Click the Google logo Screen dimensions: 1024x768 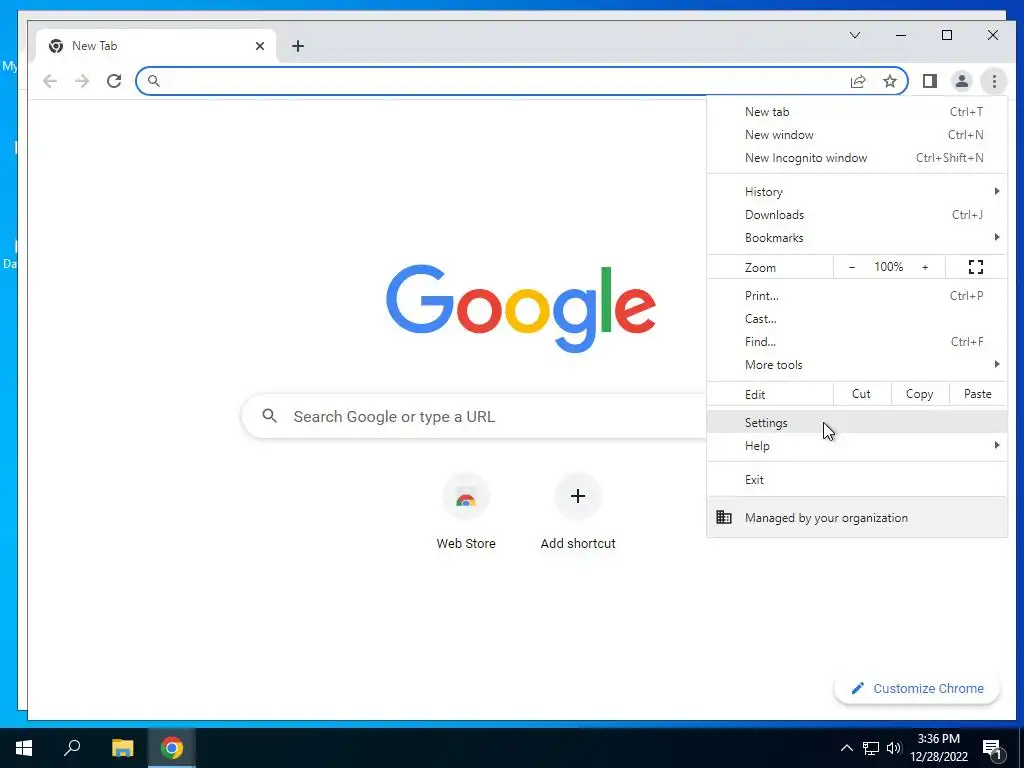(520, 307)
